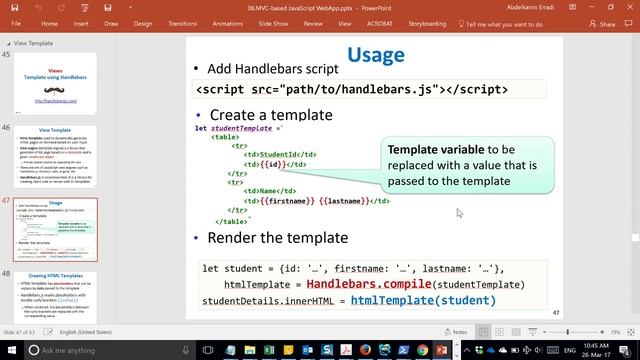Open Task View from taskbar
The height and width of the screenshot is (360, 640).
(x=208, y=350)
